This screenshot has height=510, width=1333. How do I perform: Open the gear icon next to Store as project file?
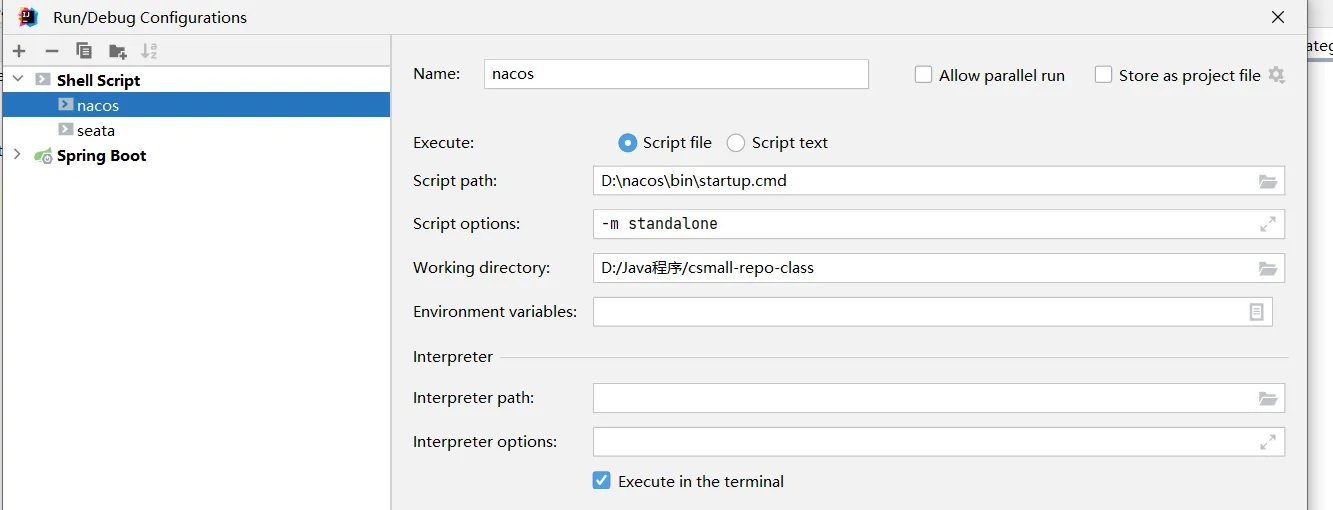(1276, 75)
